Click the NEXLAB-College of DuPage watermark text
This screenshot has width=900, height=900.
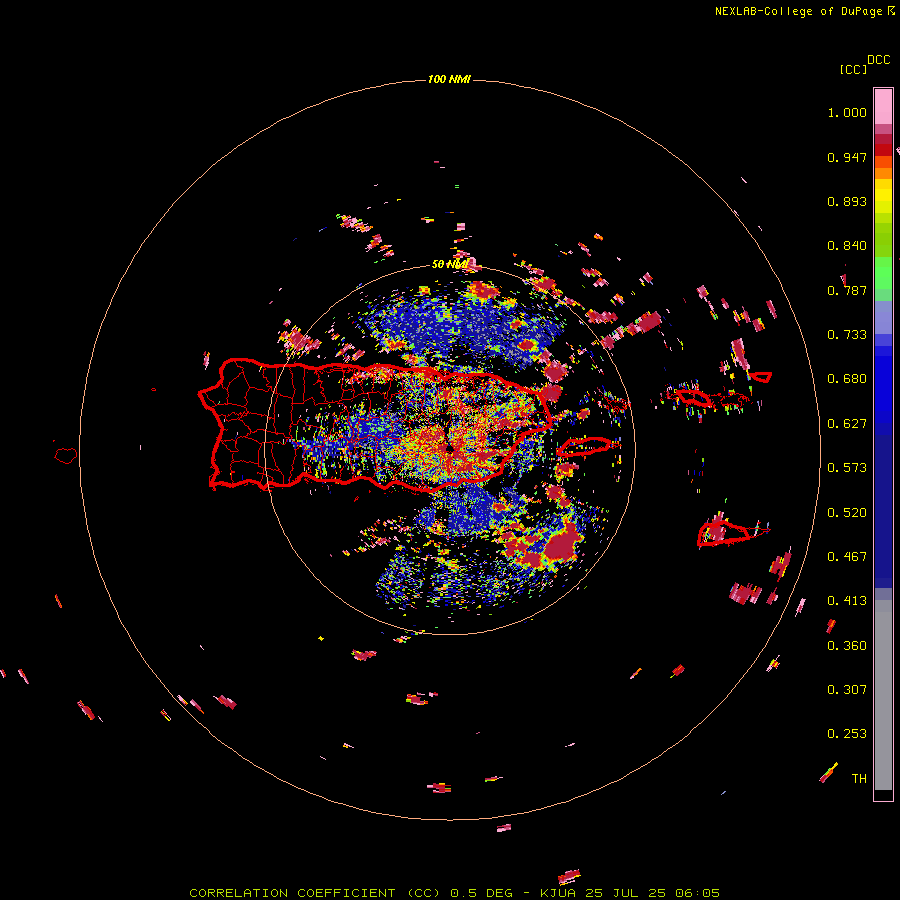click(798, 11)
